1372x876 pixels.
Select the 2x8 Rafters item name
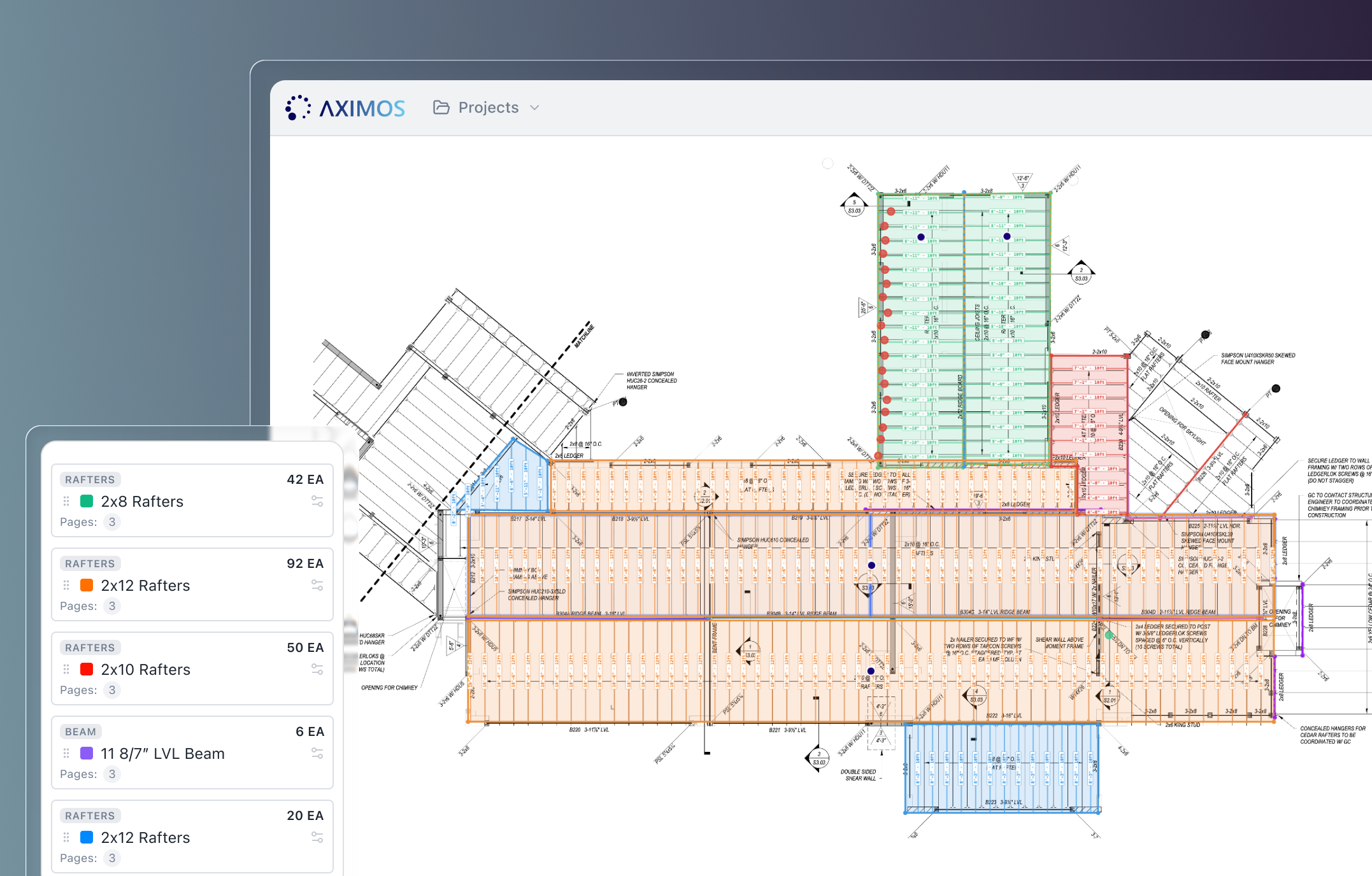(x=142, y=502)
